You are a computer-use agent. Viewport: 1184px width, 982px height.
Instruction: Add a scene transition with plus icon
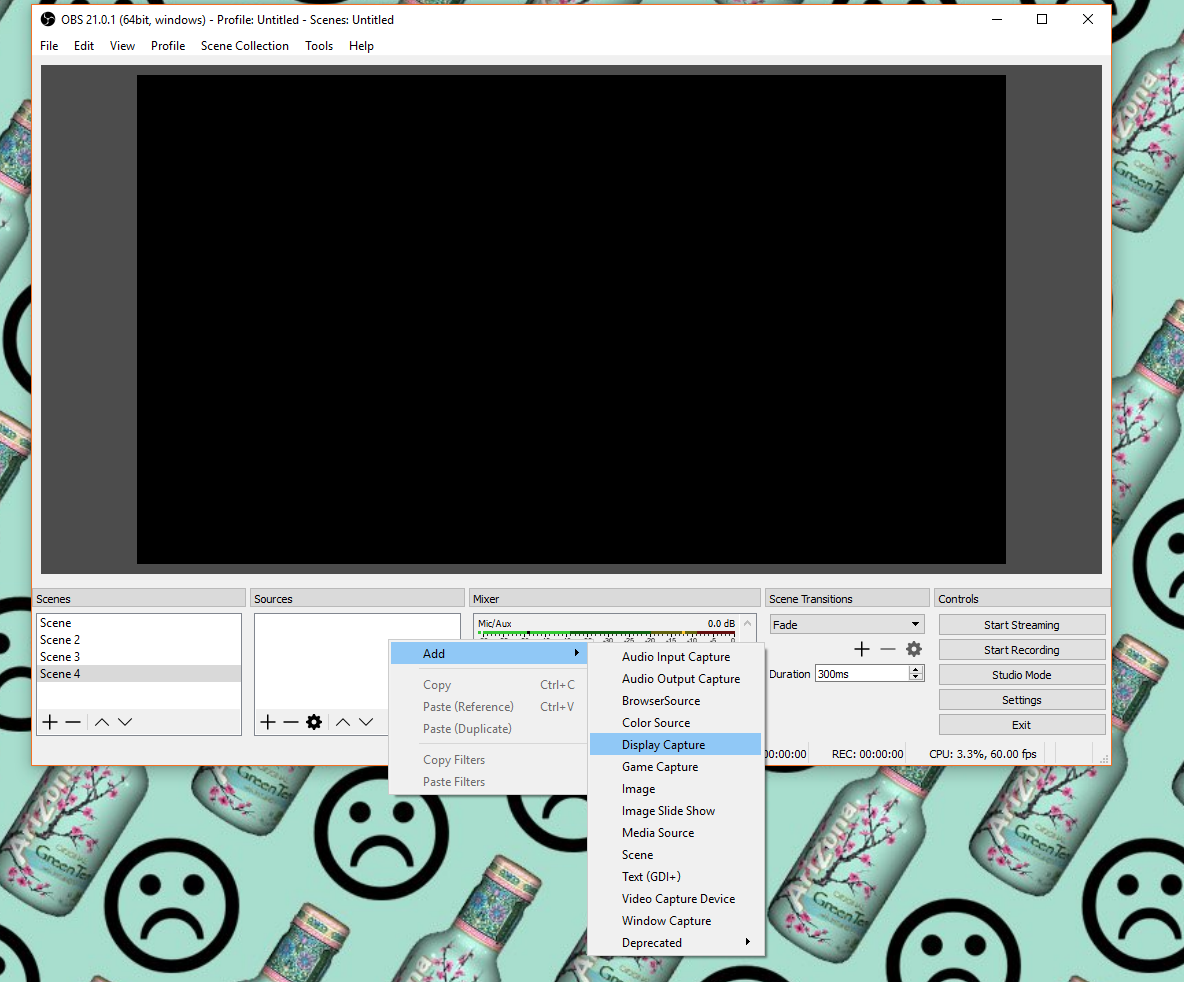(862, 649)
